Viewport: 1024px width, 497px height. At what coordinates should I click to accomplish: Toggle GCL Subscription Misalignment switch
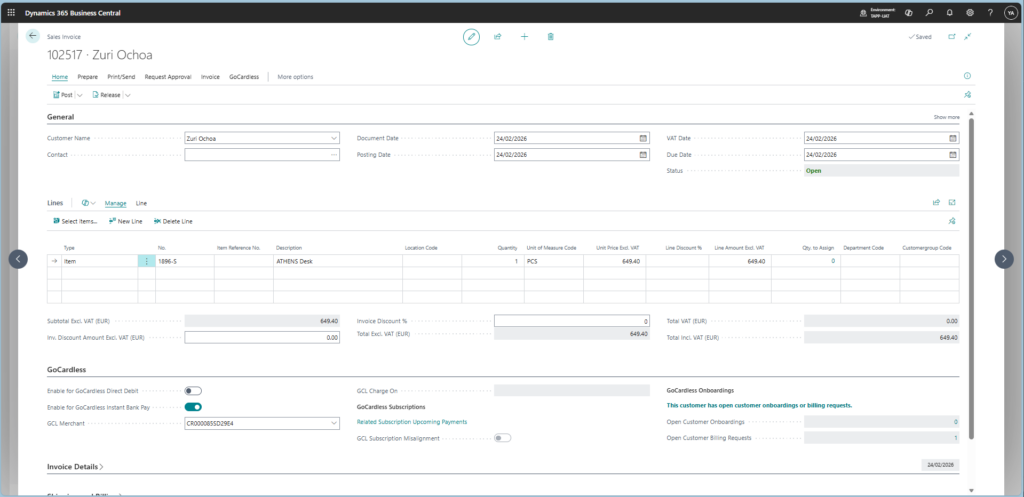click(x=502, y=438)
